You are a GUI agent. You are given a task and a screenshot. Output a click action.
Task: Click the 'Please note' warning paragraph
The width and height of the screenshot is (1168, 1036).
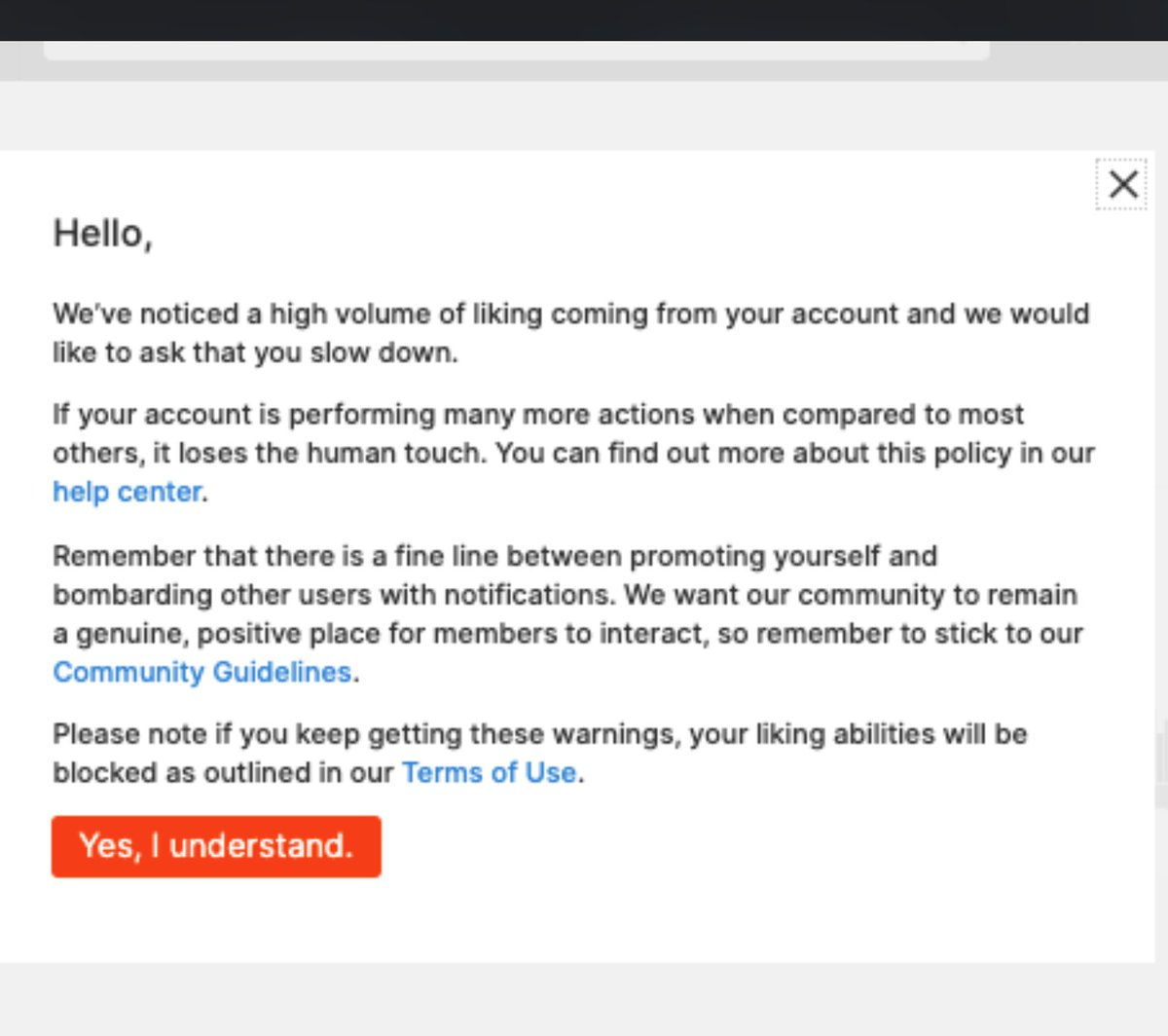click(x=540, y=754)
